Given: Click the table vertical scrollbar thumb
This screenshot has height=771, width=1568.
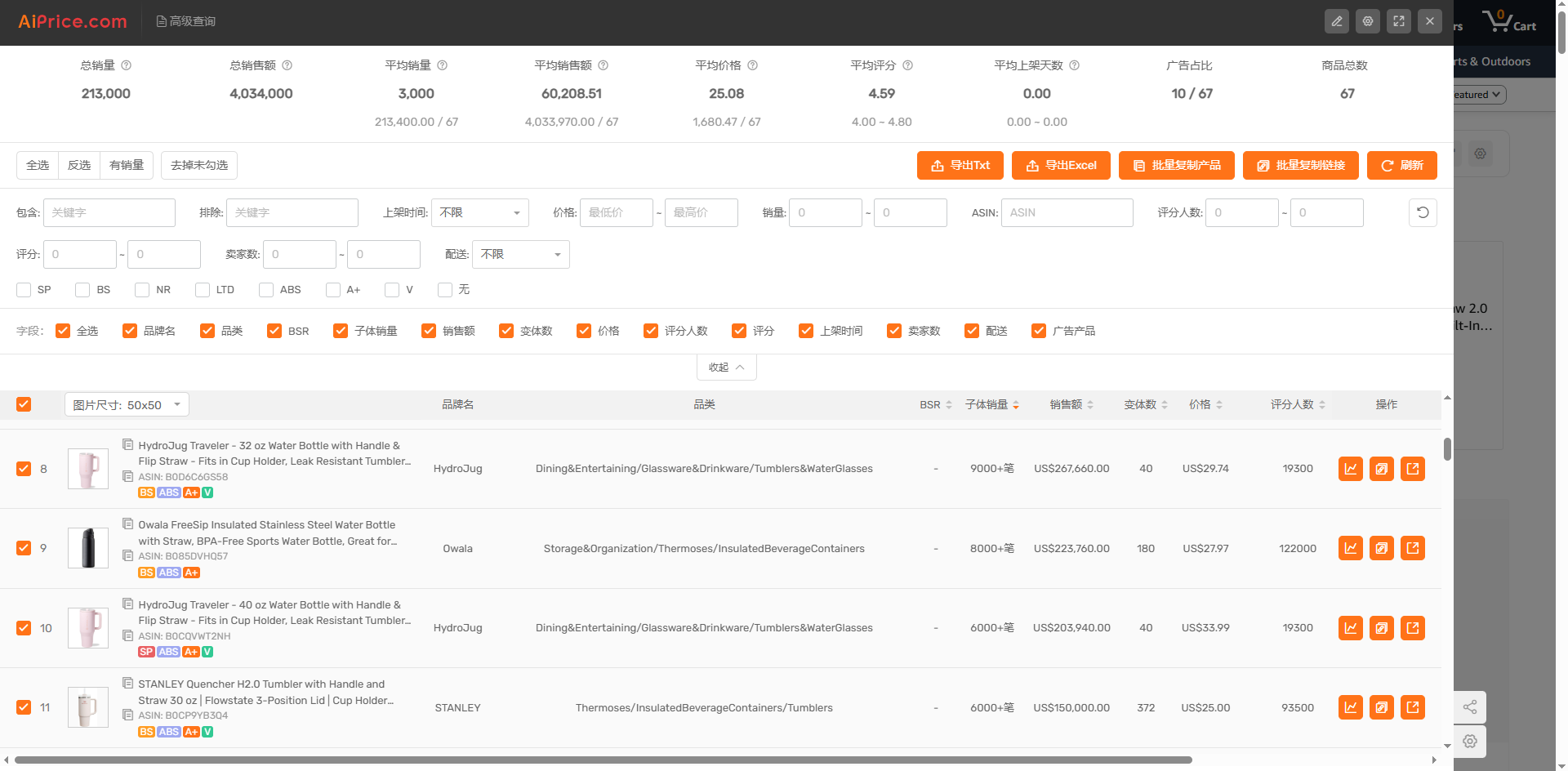Looking at the screenshot, I should [1447, 449].
